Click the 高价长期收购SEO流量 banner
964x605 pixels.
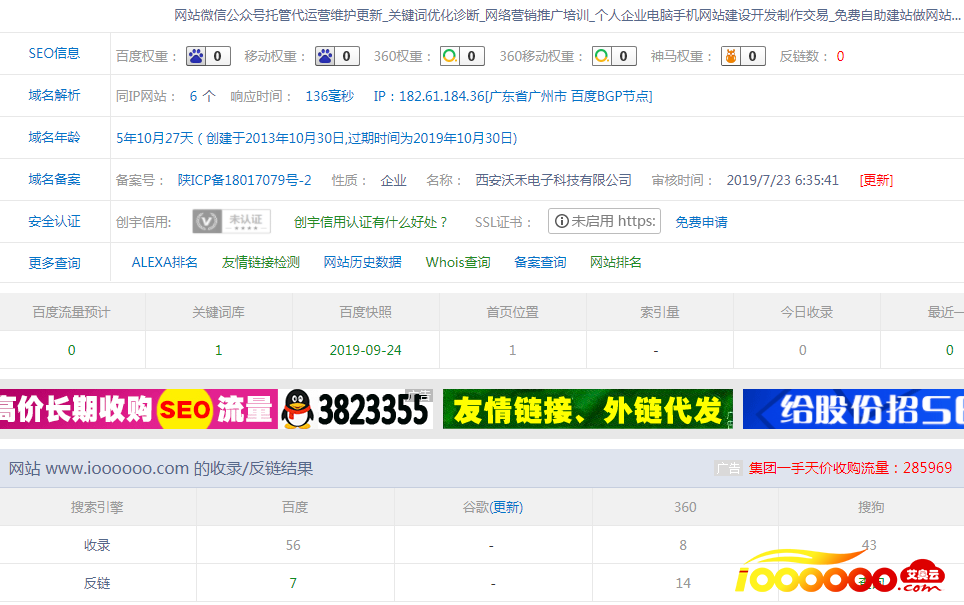pyautogui.click(x=138, y=409)
